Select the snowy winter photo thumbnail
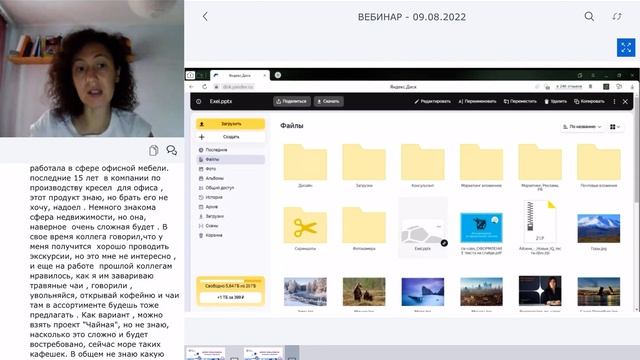The image size is (640, 360). click(305, 292)
